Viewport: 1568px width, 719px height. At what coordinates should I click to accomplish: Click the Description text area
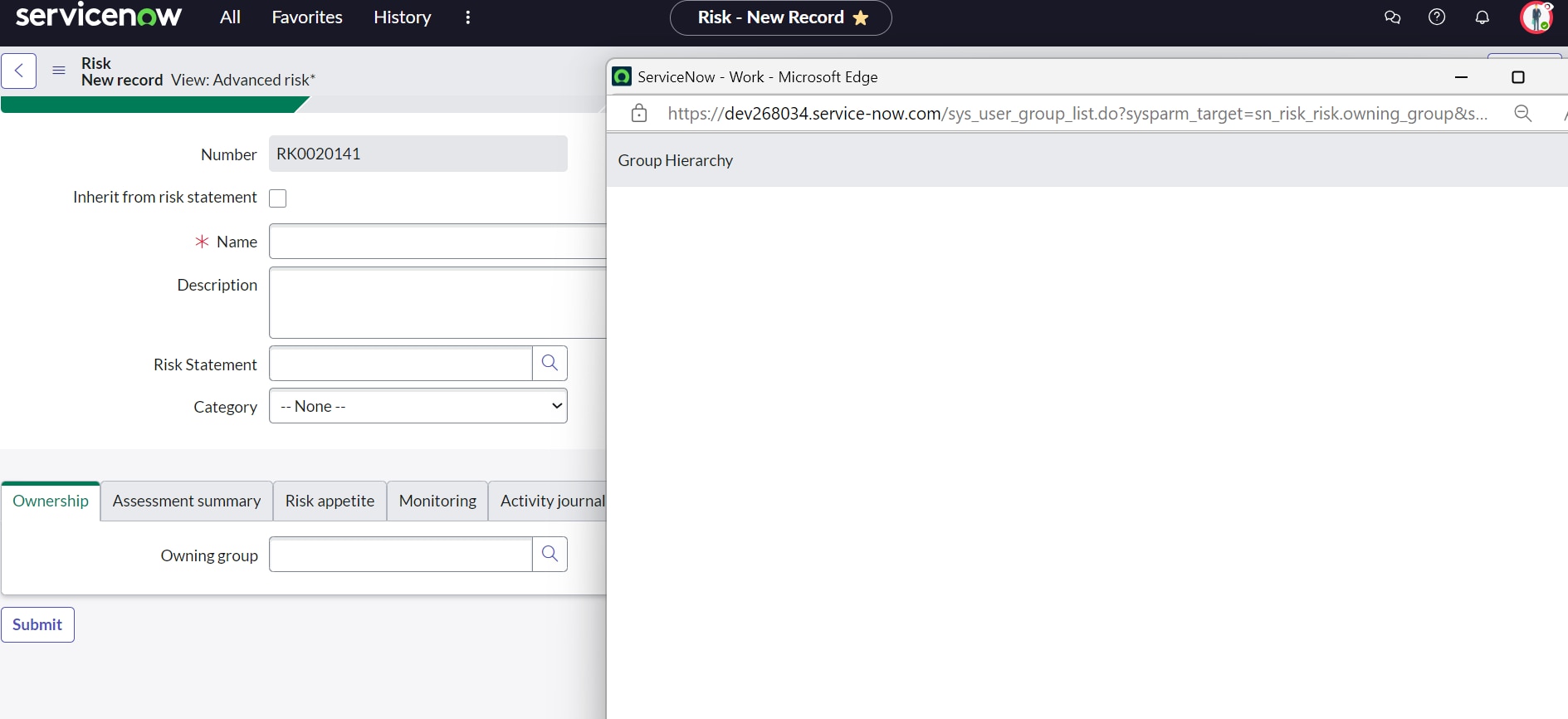point(437,303)
